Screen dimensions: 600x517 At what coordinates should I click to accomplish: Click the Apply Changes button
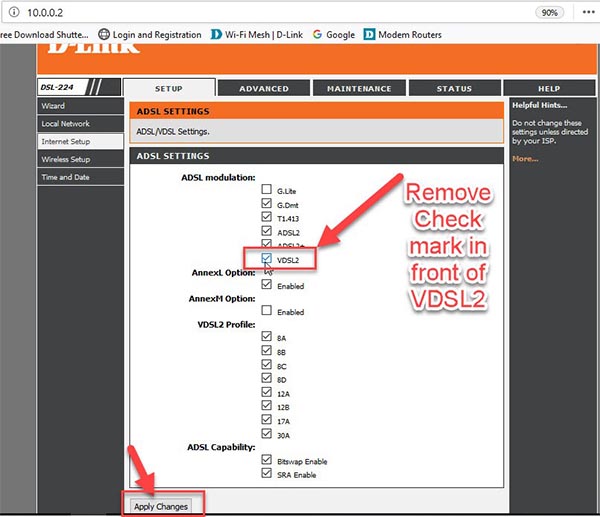[x=161, y=506]
